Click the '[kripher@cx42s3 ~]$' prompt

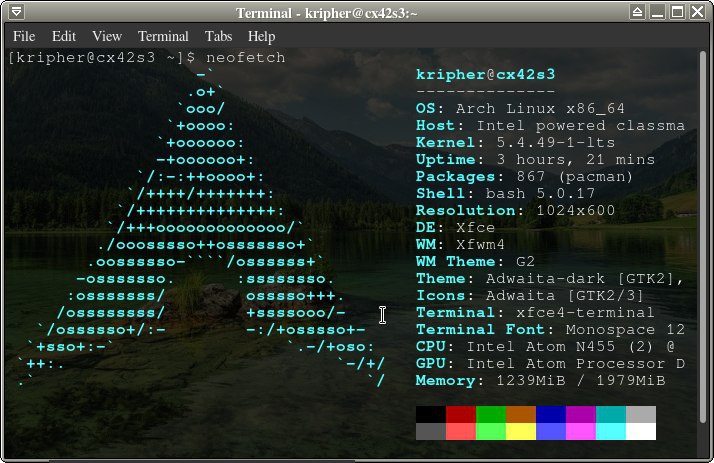[x=102, y=58]
